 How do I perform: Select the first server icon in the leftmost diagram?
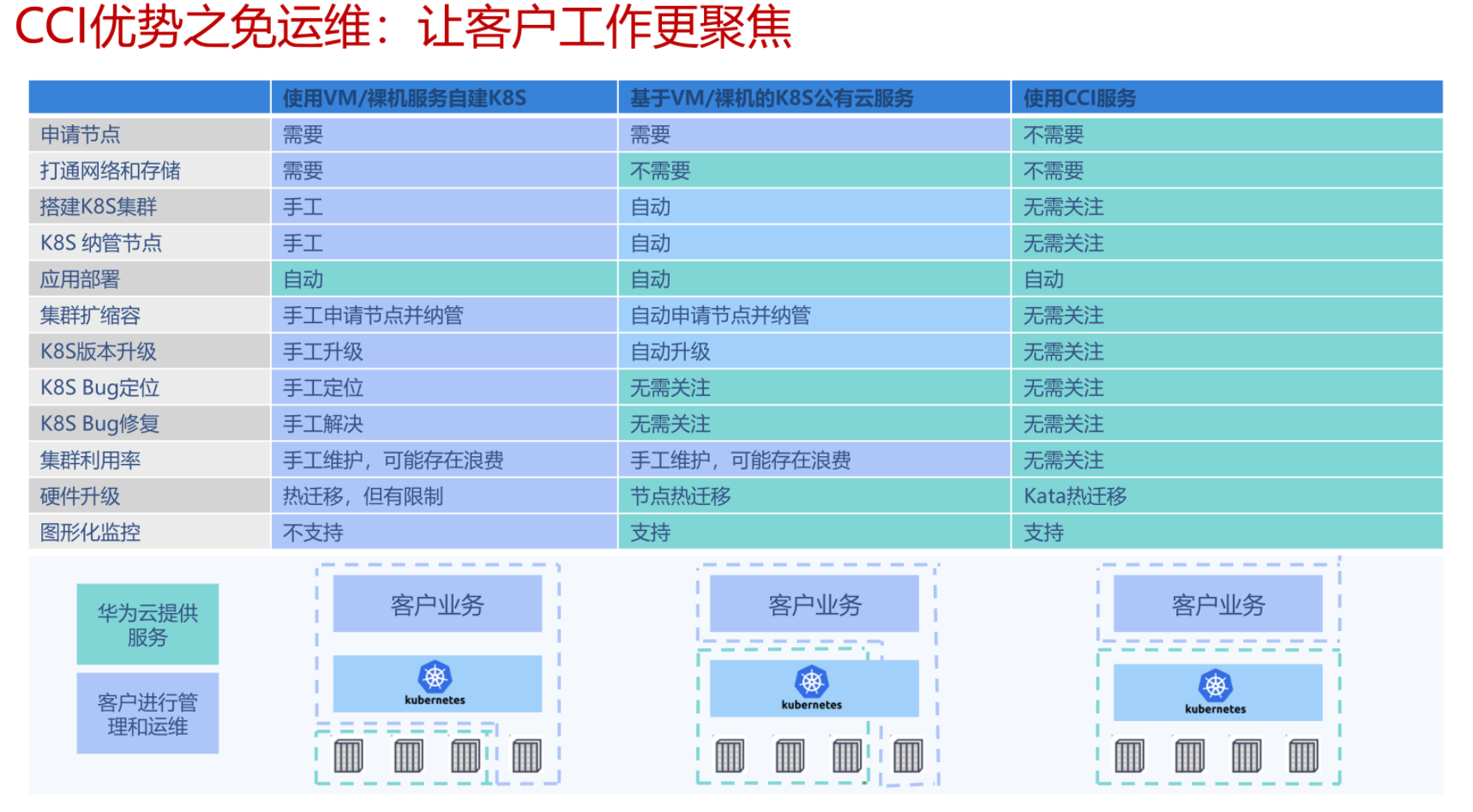tap(348, 756)
